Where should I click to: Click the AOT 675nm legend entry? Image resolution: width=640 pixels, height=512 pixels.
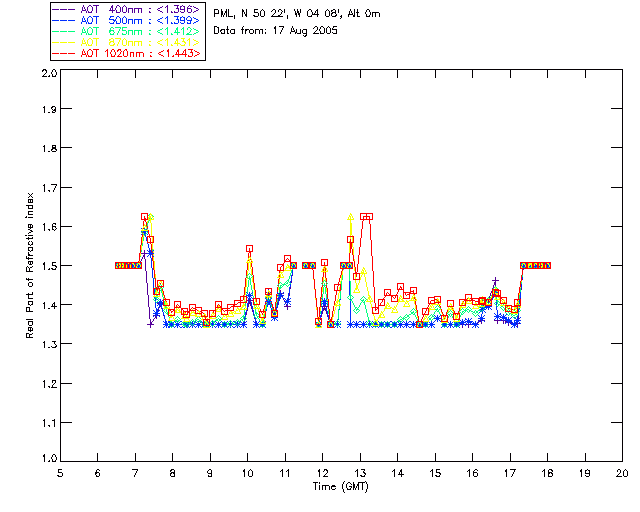point(127,31)
